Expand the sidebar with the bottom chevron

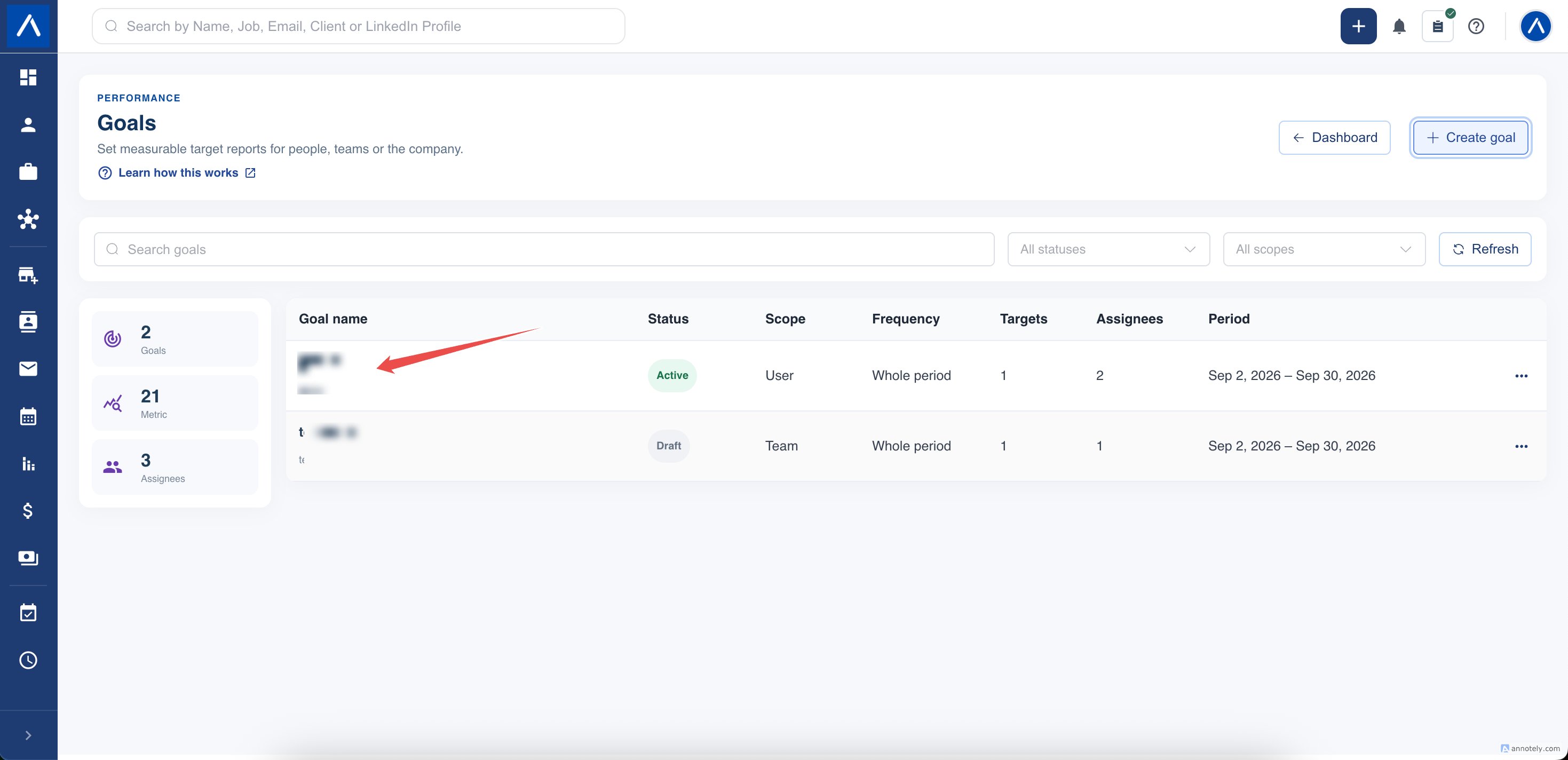click(28, 735)
